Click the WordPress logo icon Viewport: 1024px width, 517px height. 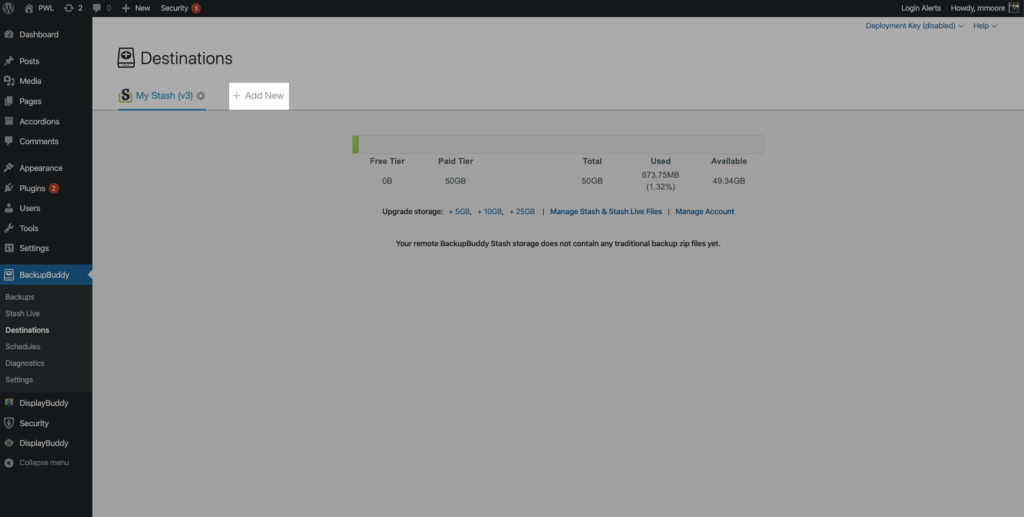coord(8,8)
